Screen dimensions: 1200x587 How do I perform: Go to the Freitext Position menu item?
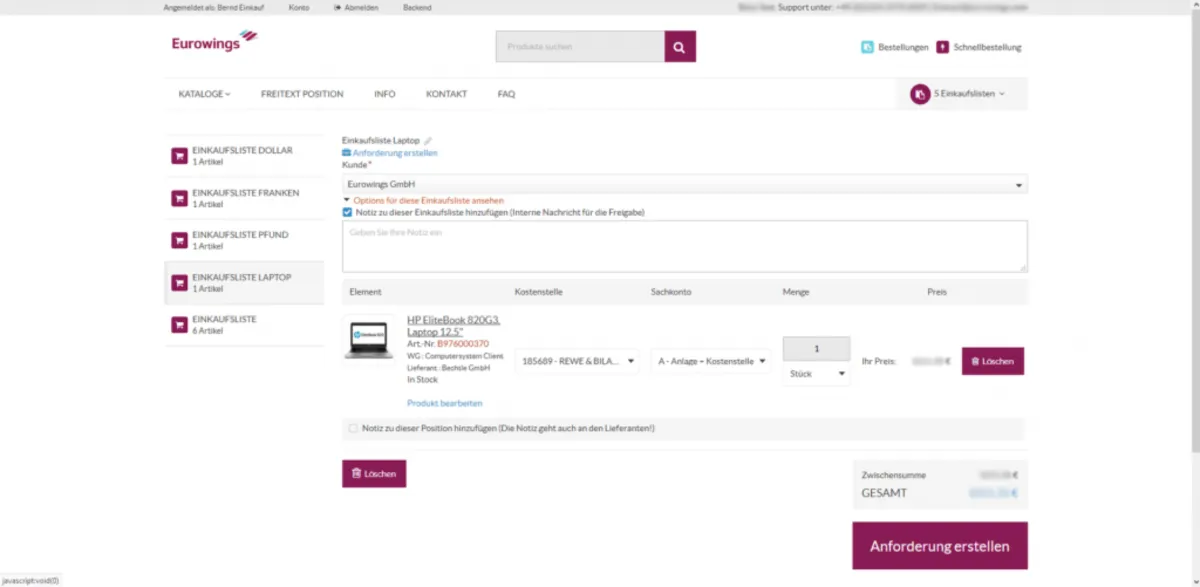(x=302, y=94)
